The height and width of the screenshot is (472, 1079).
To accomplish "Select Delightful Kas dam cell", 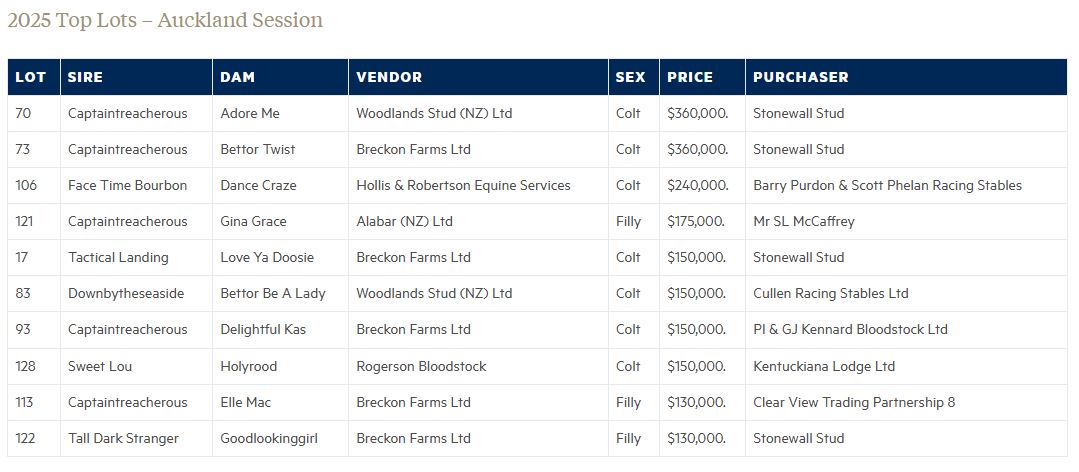I will pyautogui.click(x=263, y=329).
